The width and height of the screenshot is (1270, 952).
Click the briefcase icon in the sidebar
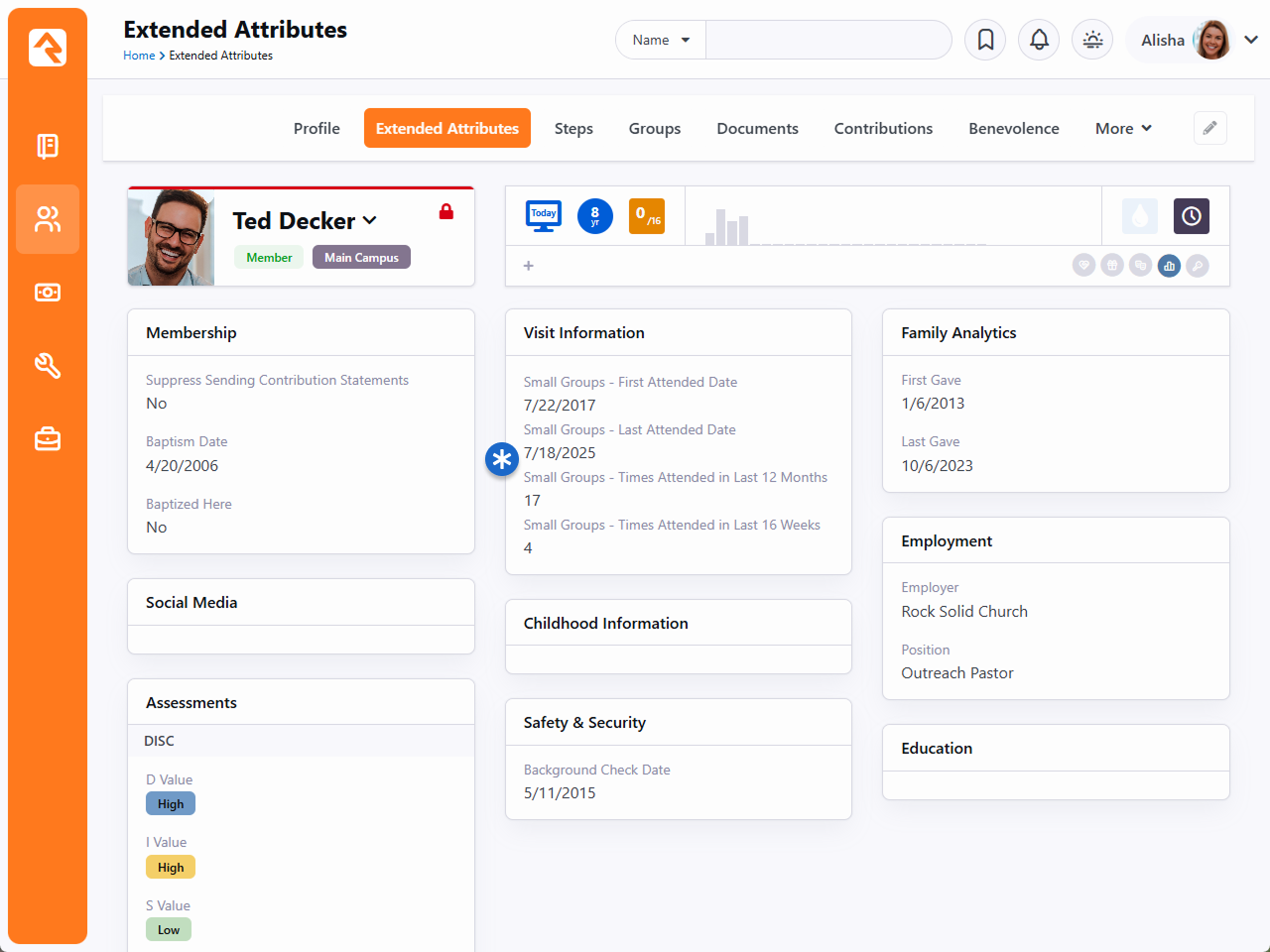[48, 439]
